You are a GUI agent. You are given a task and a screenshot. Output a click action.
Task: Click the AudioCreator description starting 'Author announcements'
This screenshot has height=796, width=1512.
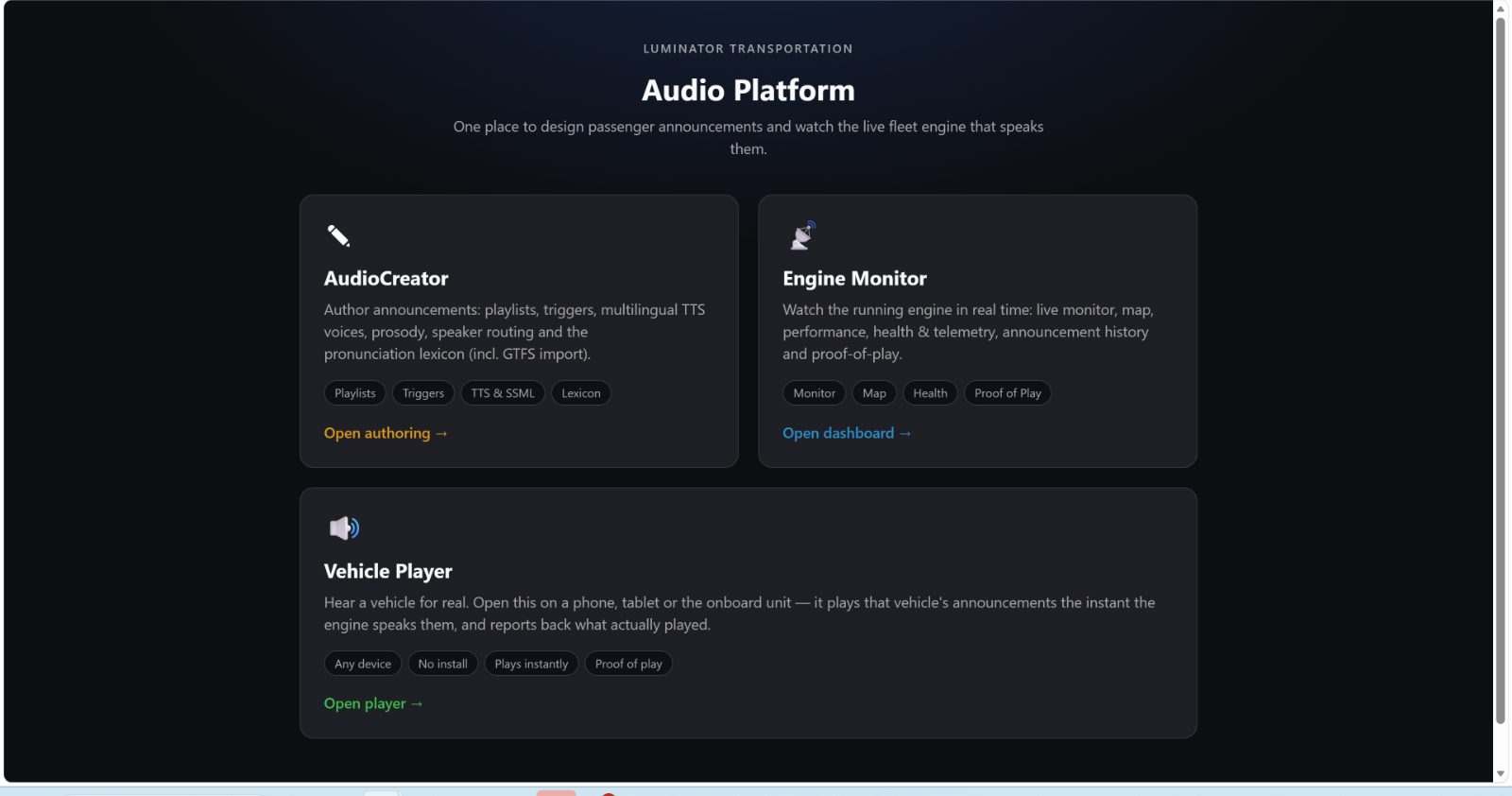pos(515,332)
